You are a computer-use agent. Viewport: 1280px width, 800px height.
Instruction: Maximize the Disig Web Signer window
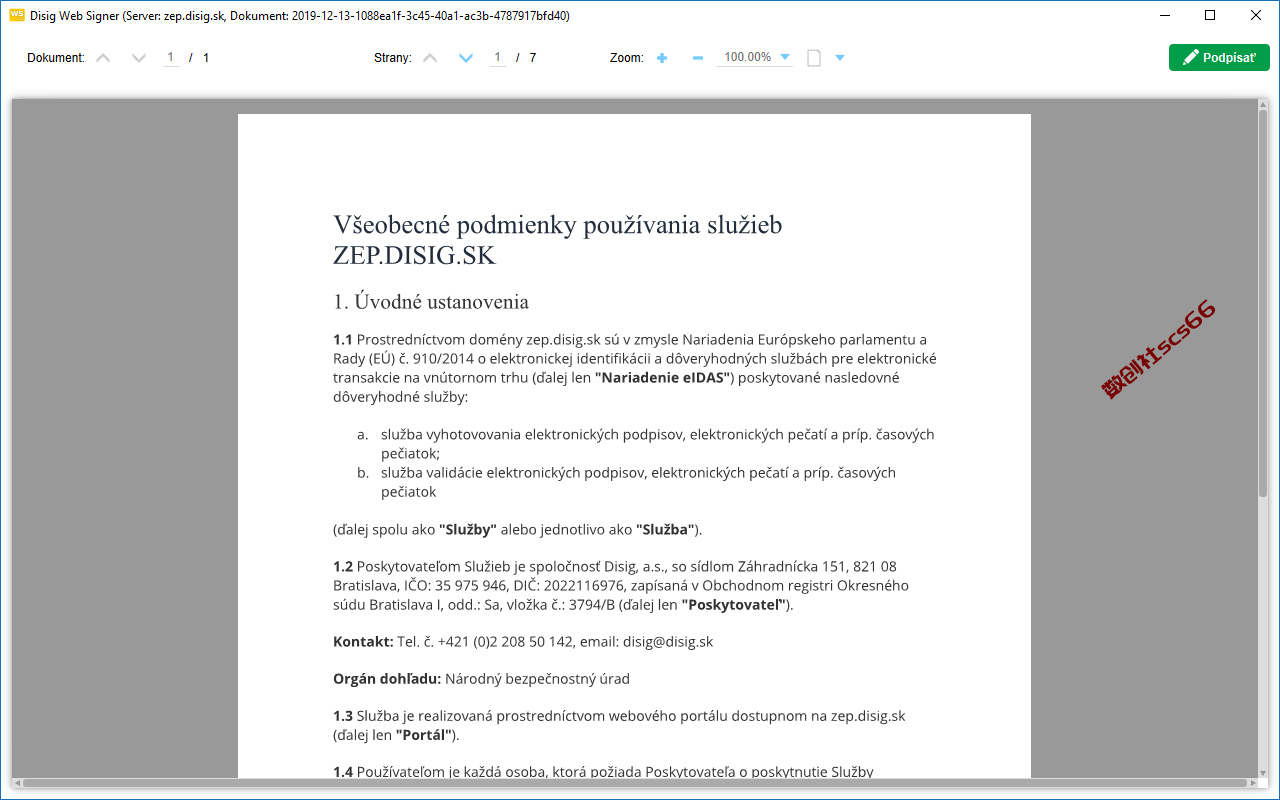tap(1210, 15)
